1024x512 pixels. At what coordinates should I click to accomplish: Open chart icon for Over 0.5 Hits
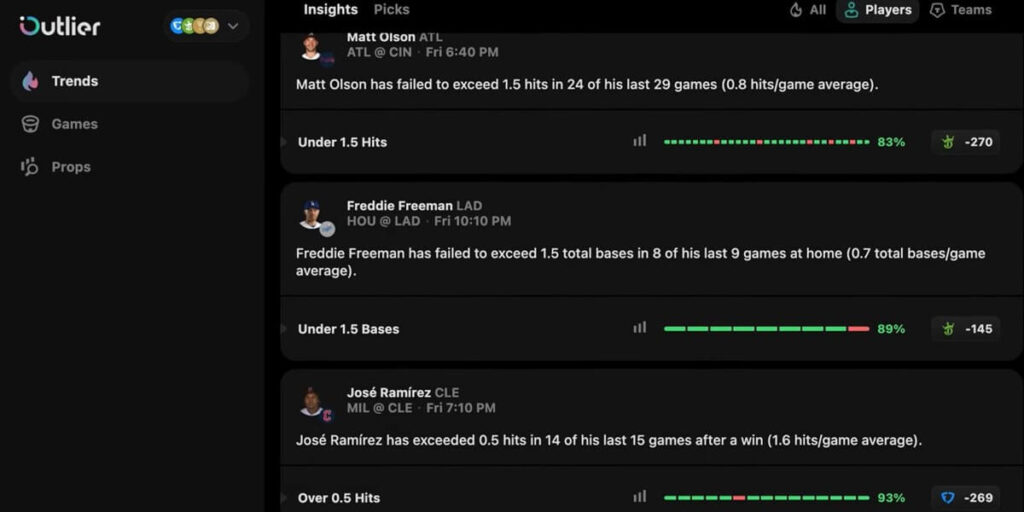click(640, 497)
